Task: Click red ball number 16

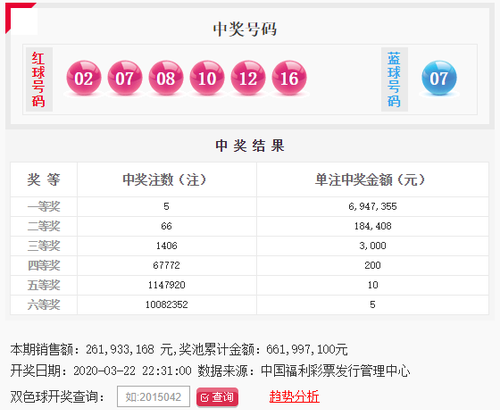Action: pyautogui.click(x=289, y=78)
